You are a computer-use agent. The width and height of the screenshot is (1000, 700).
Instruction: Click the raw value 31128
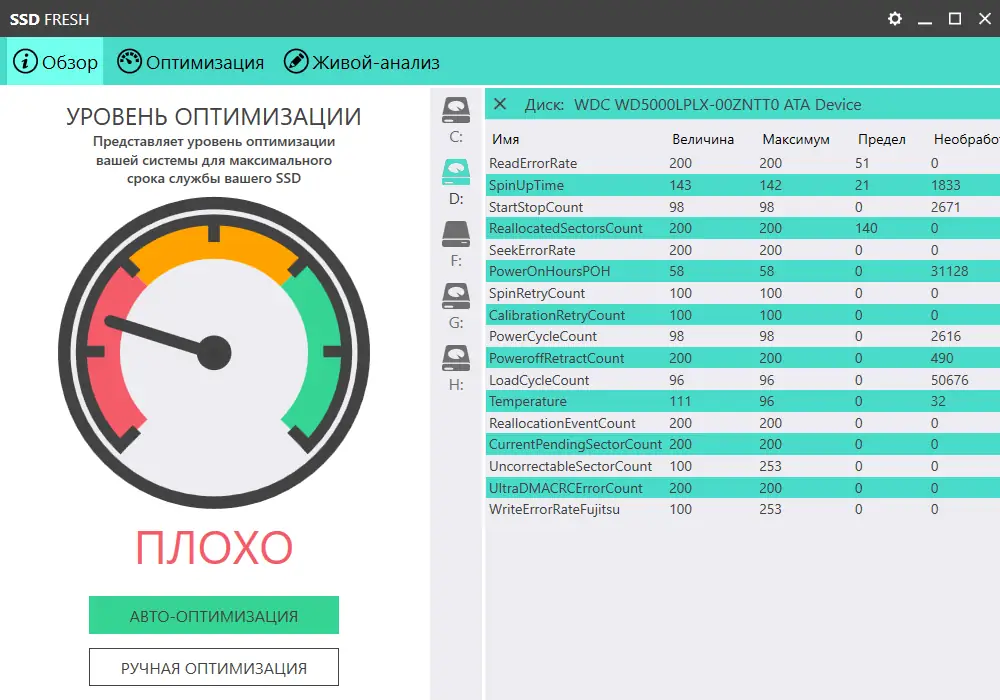coord(949,271)
